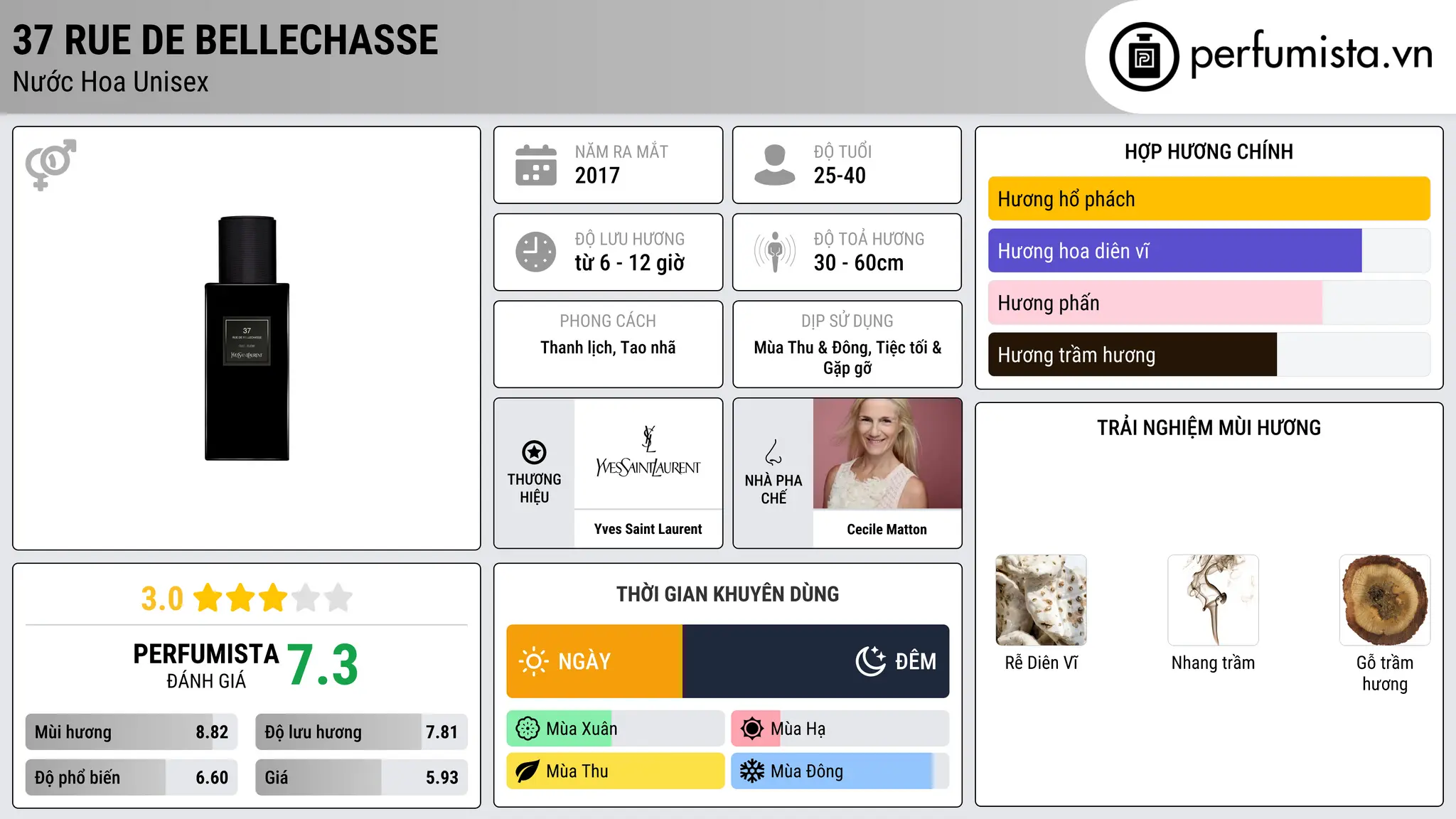Click the style text Thanh lịch, Tao nhã

pyautogui.click(x=608, y=348)
